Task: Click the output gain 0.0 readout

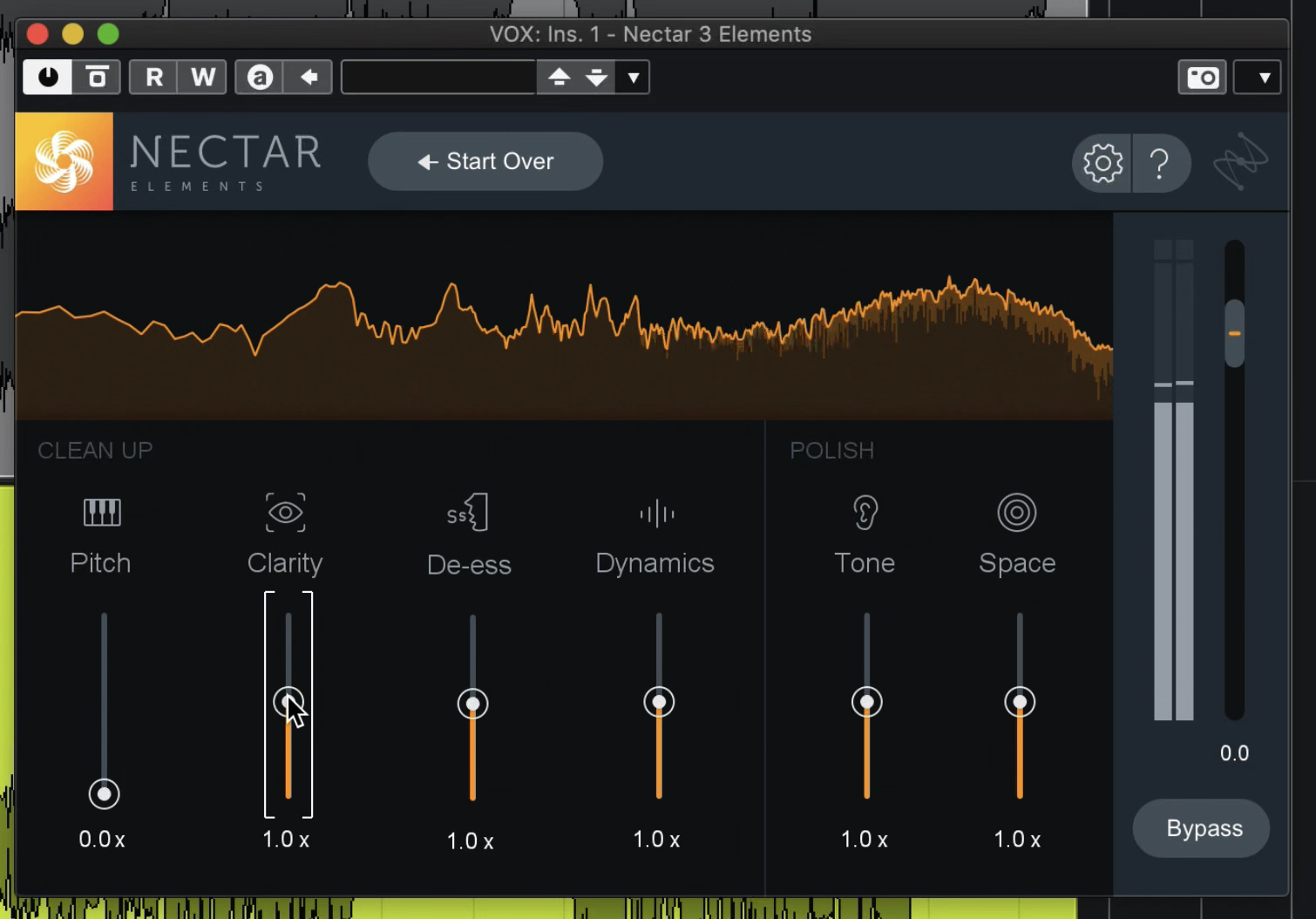Action: click(1234, 752)
